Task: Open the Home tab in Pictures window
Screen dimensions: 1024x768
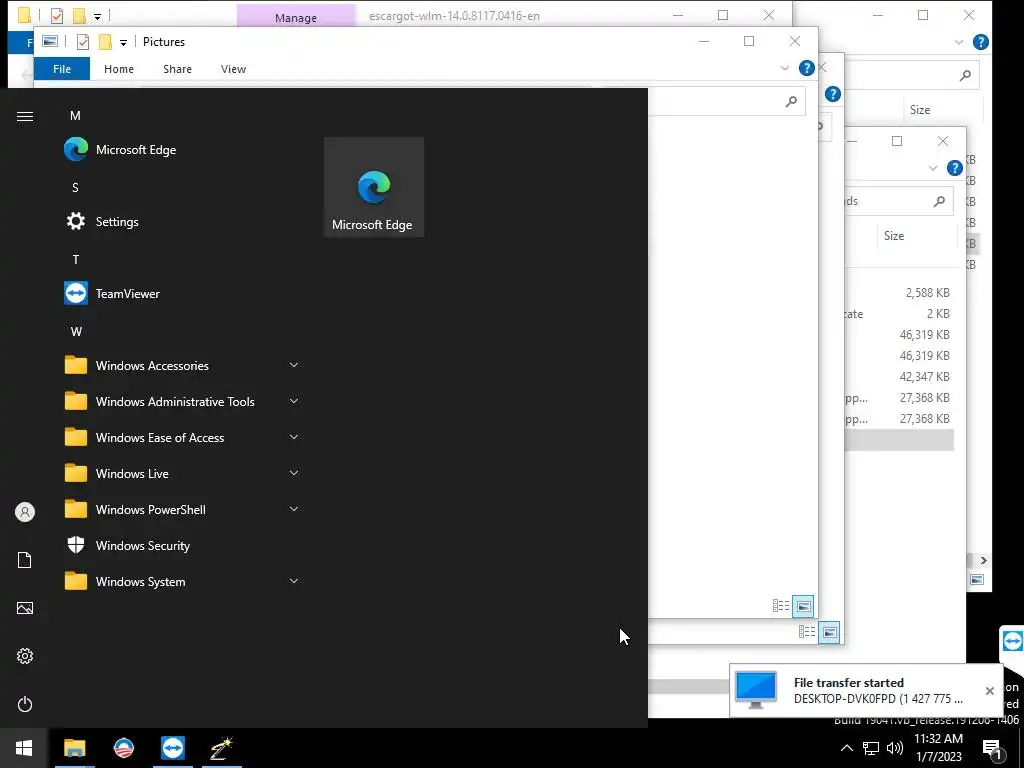Action: [x=119, y=69]
